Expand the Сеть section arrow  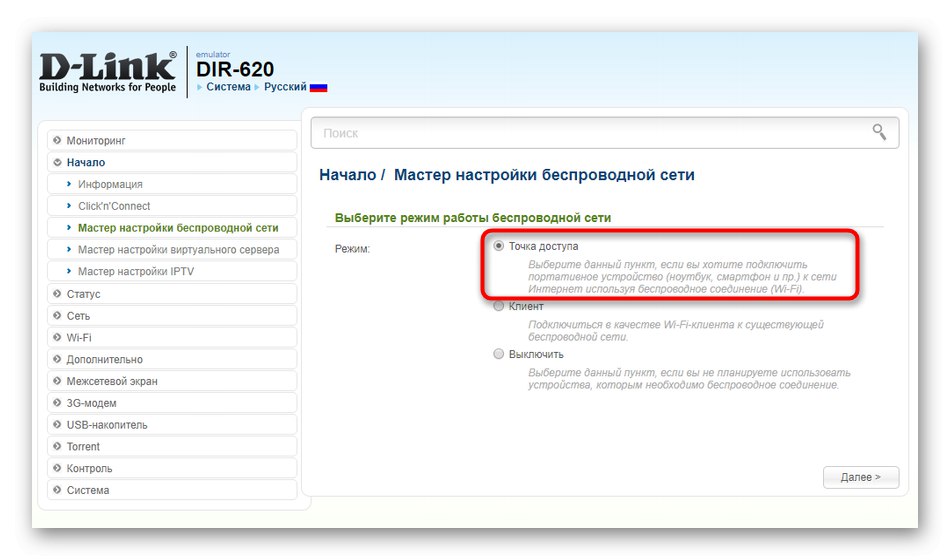pyautogui.click(x=57, y=315)
